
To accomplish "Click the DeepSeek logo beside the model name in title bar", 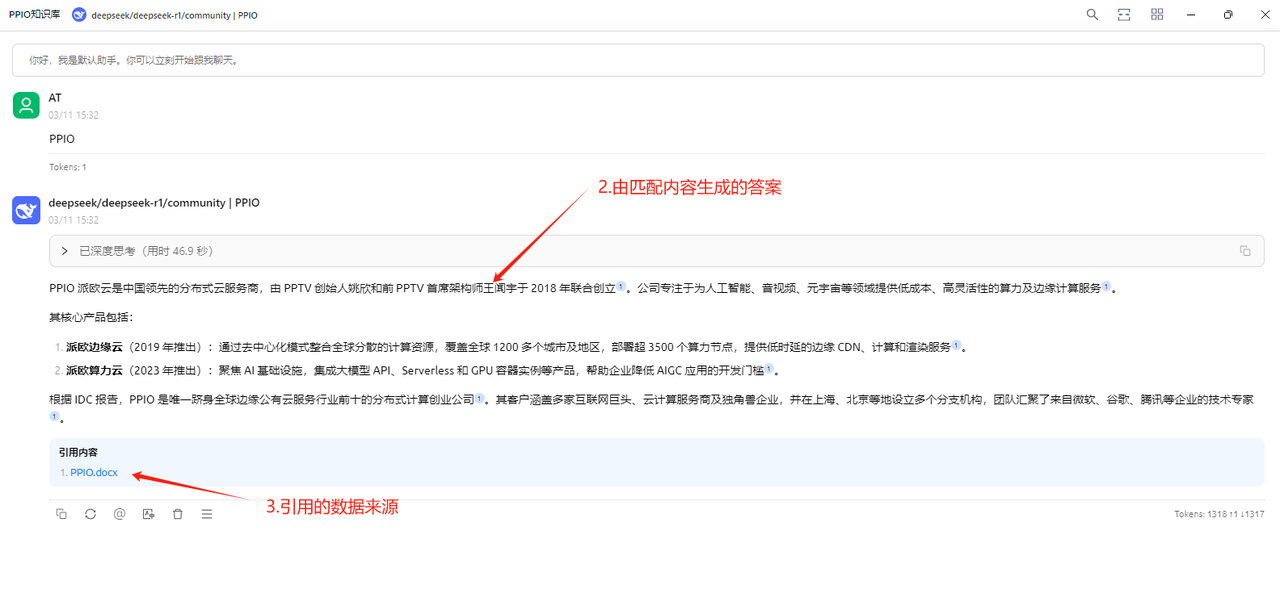I will [x=79, y=15].
